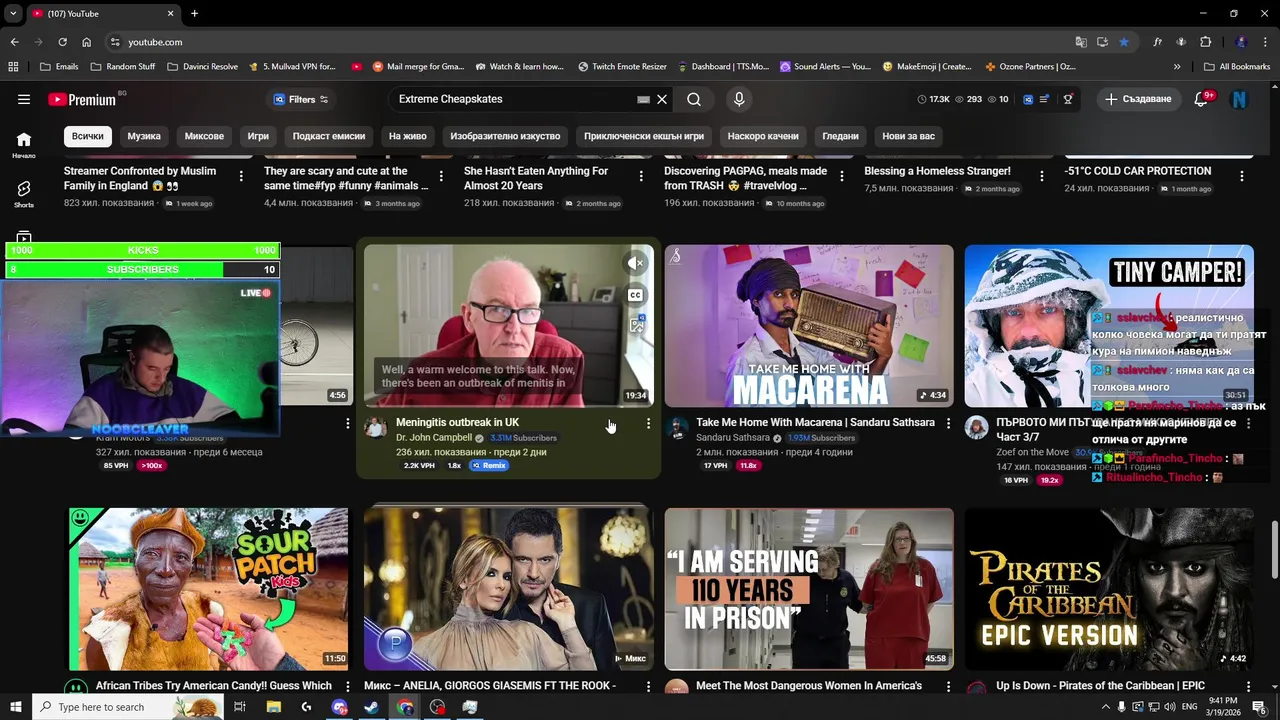Click the magnifier search button
Screen dimensions: 1280x720
(x=694, y=99)
